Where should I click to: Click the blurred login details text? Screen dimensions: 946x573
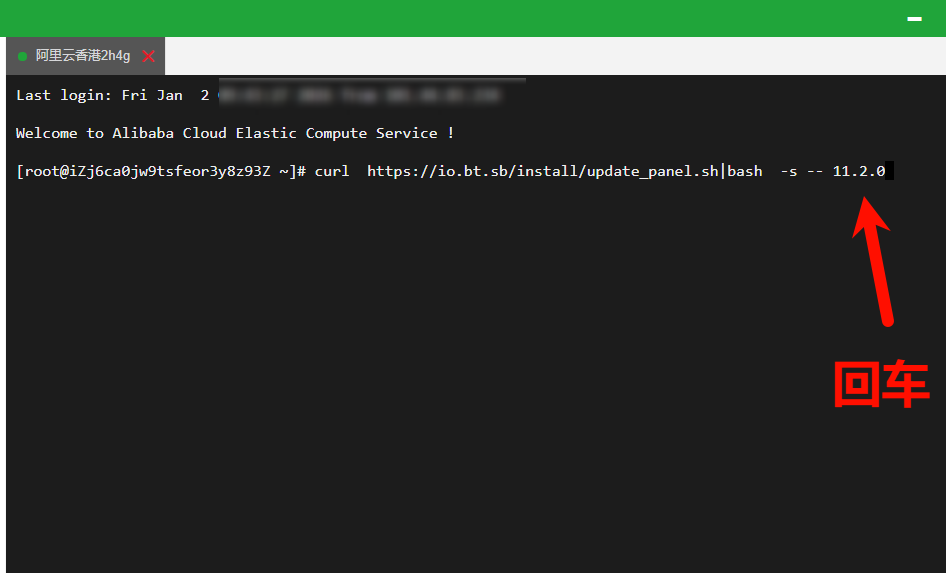pyautogui.click(x=360, y=96)
